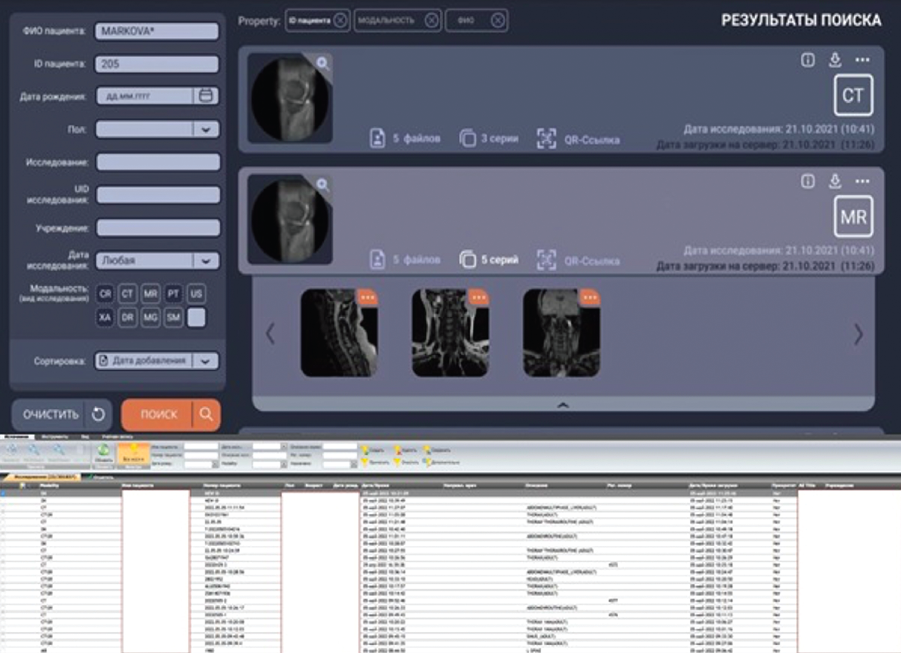Toggle the XA modality filter
The image size is (901, 653).
[x=105, y=317]
